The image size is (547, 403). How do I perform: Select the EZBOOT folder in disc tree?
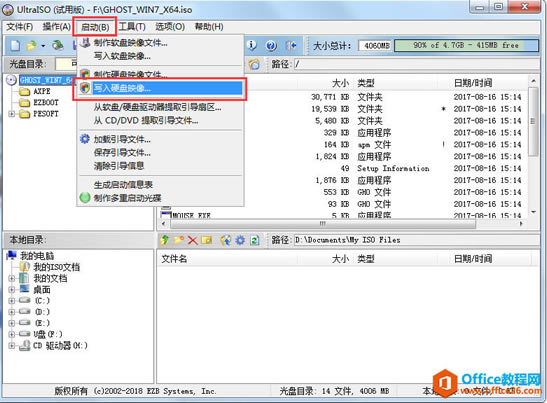46,103
